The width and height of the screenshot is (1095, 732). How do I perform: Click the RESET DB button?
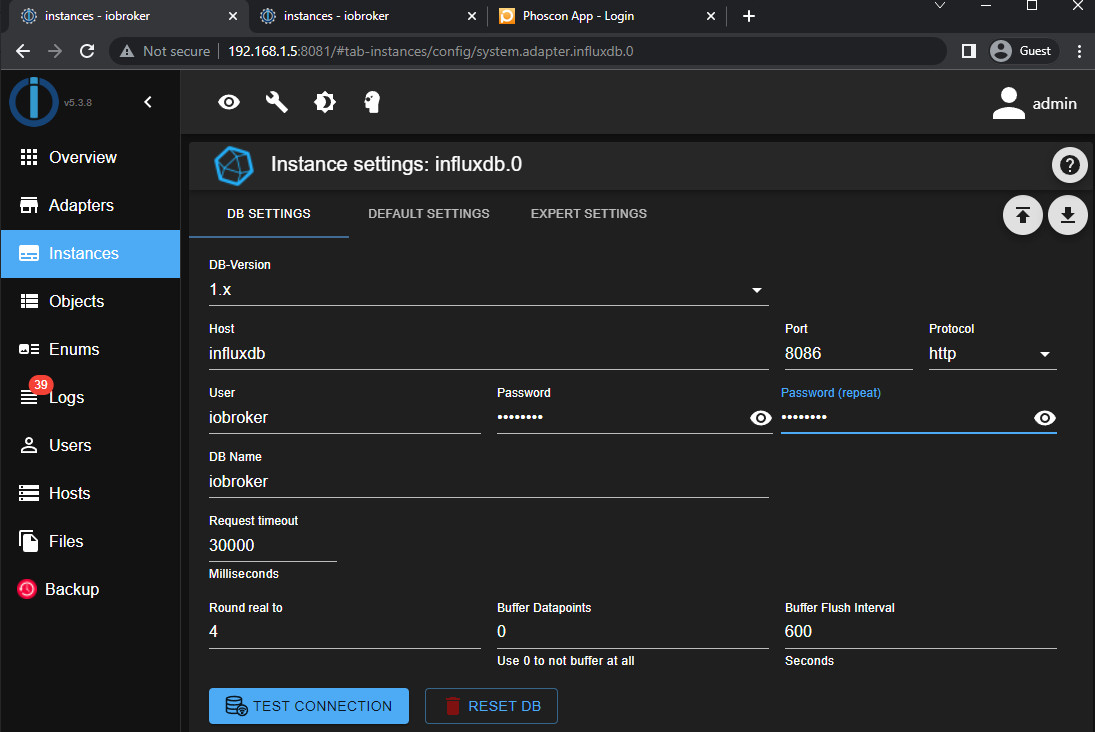(x=492, y=706)
